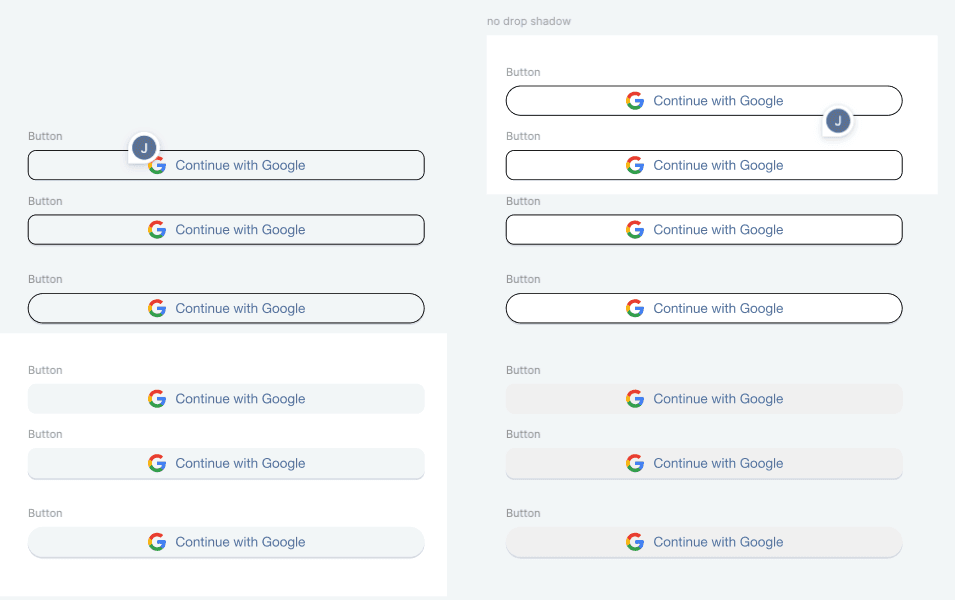Click Google logo in top-right pill button

[635, 101]
